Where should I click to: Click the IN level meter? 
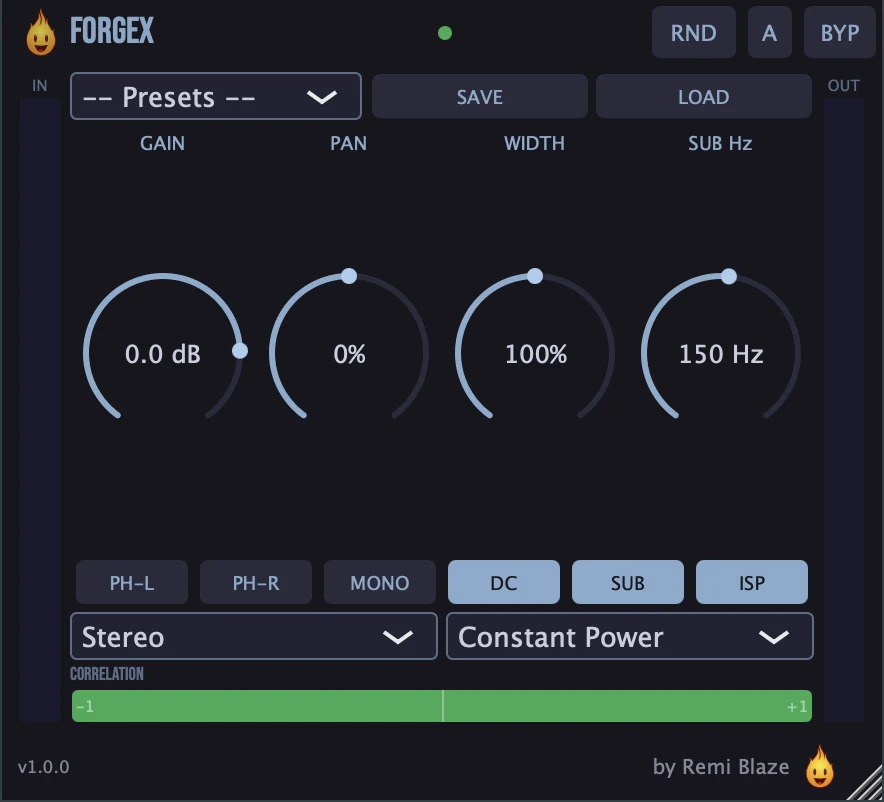click(x=39, y=410)
